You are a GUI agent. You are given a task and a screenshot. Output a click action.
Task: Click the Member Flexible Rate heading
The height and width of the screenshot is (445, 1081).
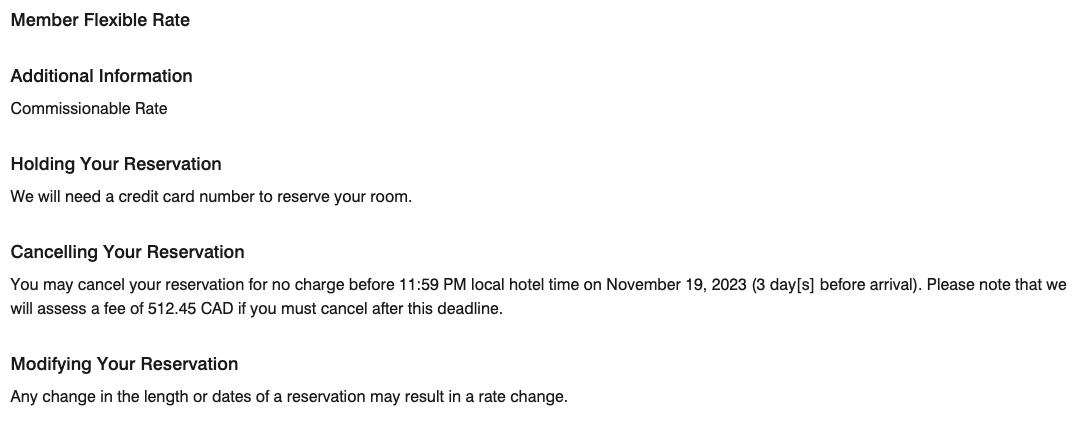[x=100, y=20]
